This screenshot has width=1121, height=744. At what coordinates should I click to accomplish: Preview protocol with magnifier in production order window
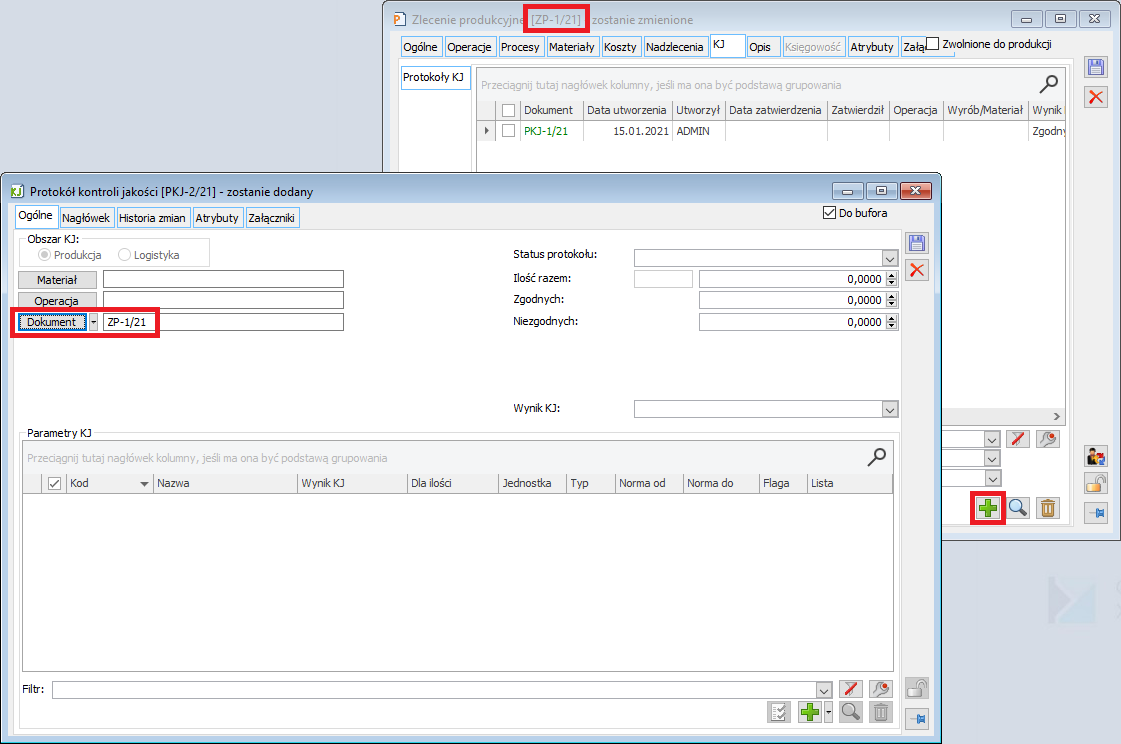pyautogui.click(x=1018, y=508)
